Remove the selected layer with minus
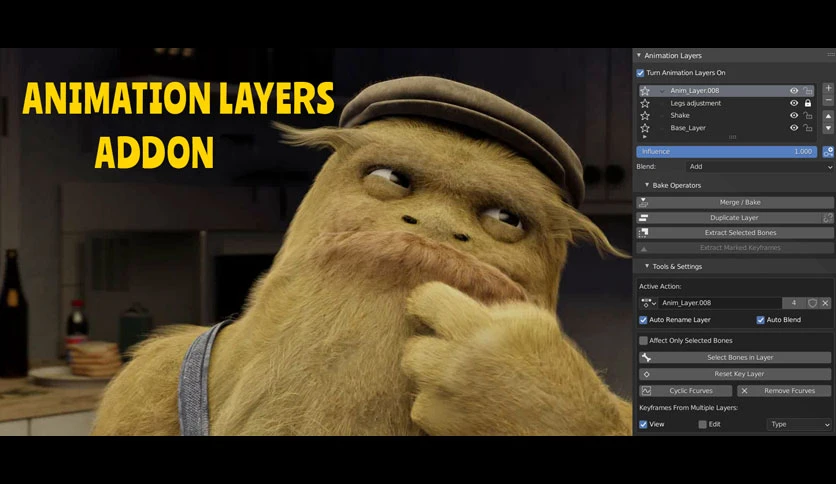The width and height of the screenshot is (836, 484). 828,100
